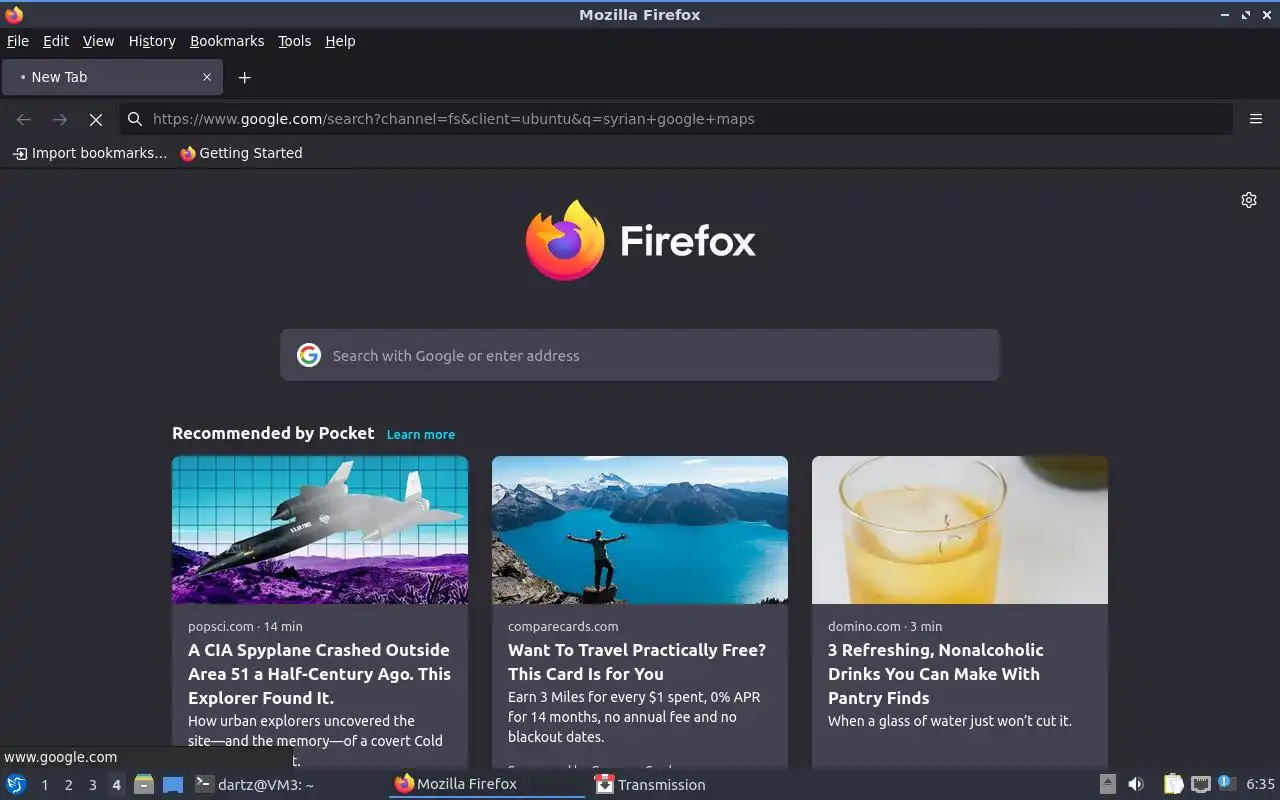Viewport: 1280px width, 800px height.
Task: Personalize new tab via gear icon
Action: click(1249, 200)
